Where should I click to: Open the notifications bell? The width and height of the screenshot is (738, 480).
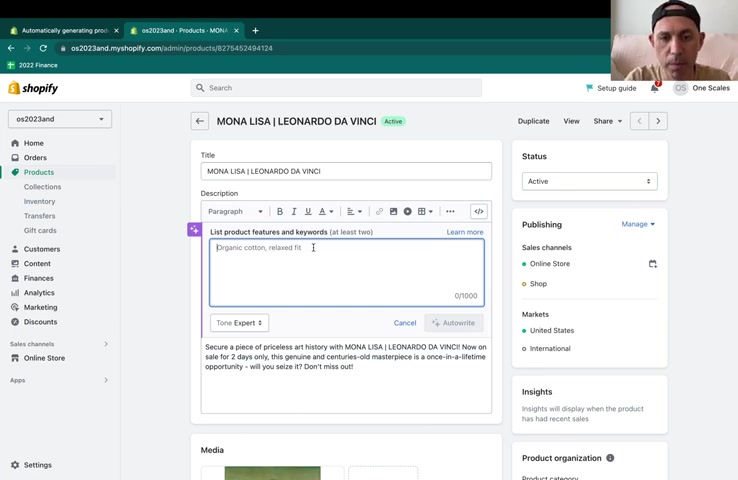(655, 88)
